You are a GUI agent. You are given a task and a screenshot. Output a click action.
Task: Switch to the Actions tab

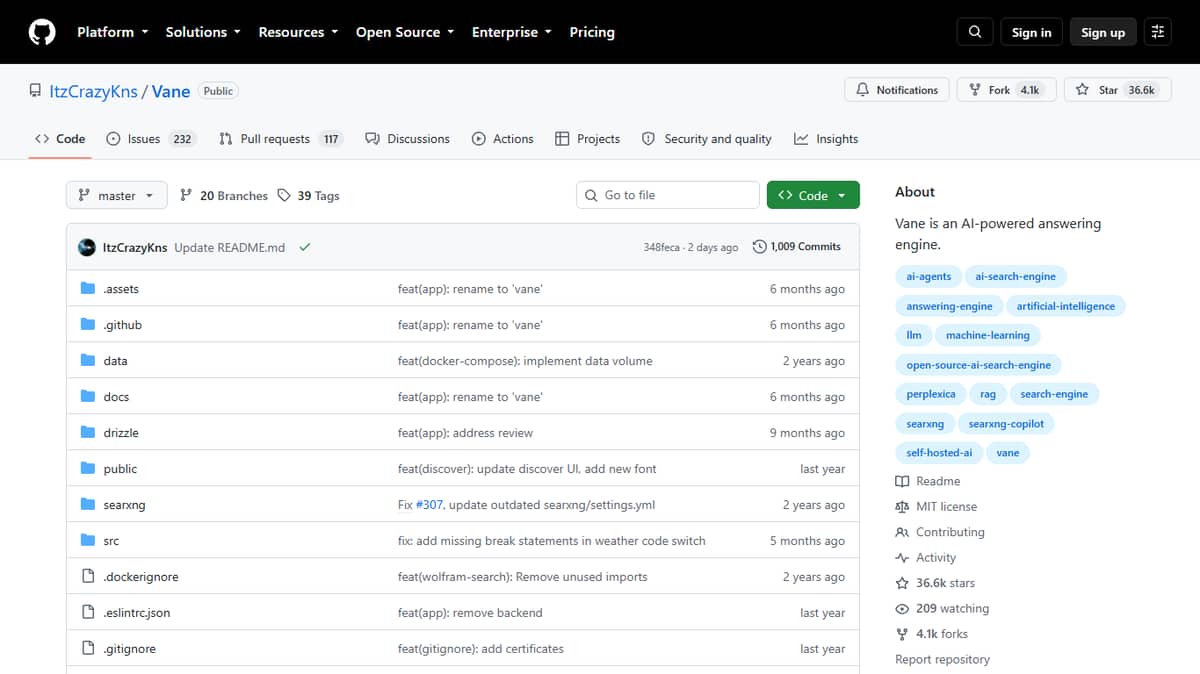[x=503, y=139]
